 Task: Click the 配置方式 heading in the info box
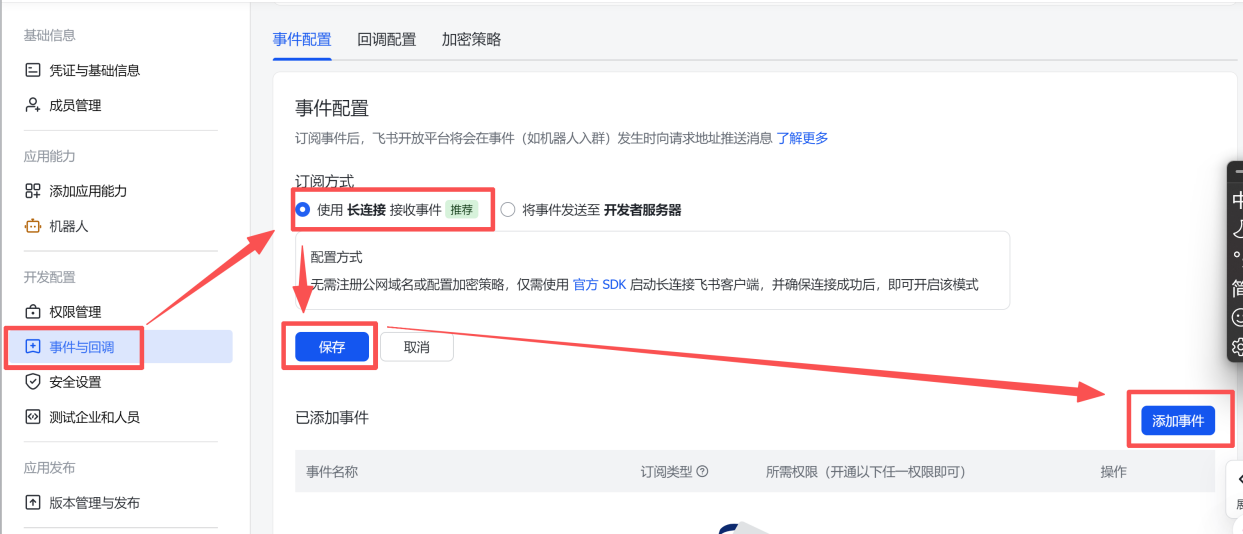[x=337, y=257]
